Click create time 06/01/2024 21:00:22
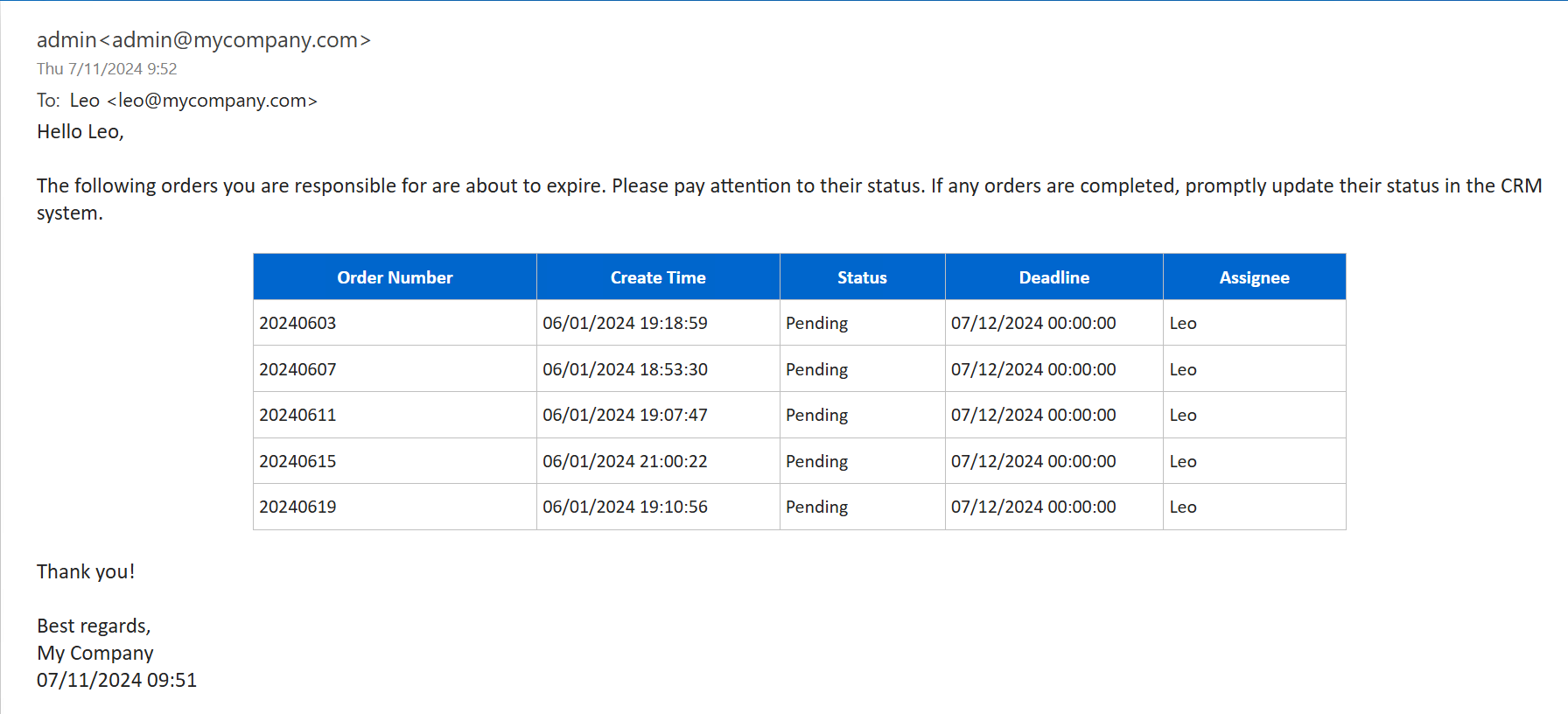This screenshot has height=714, width=1568. point(625,461)
